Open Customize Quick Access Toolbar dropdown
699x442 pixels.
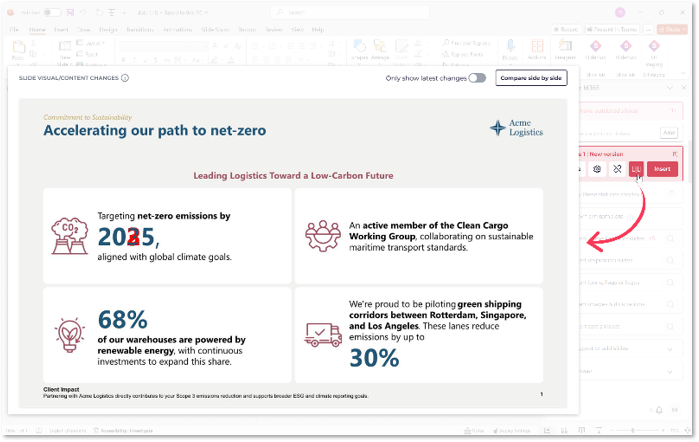point(124,12)
